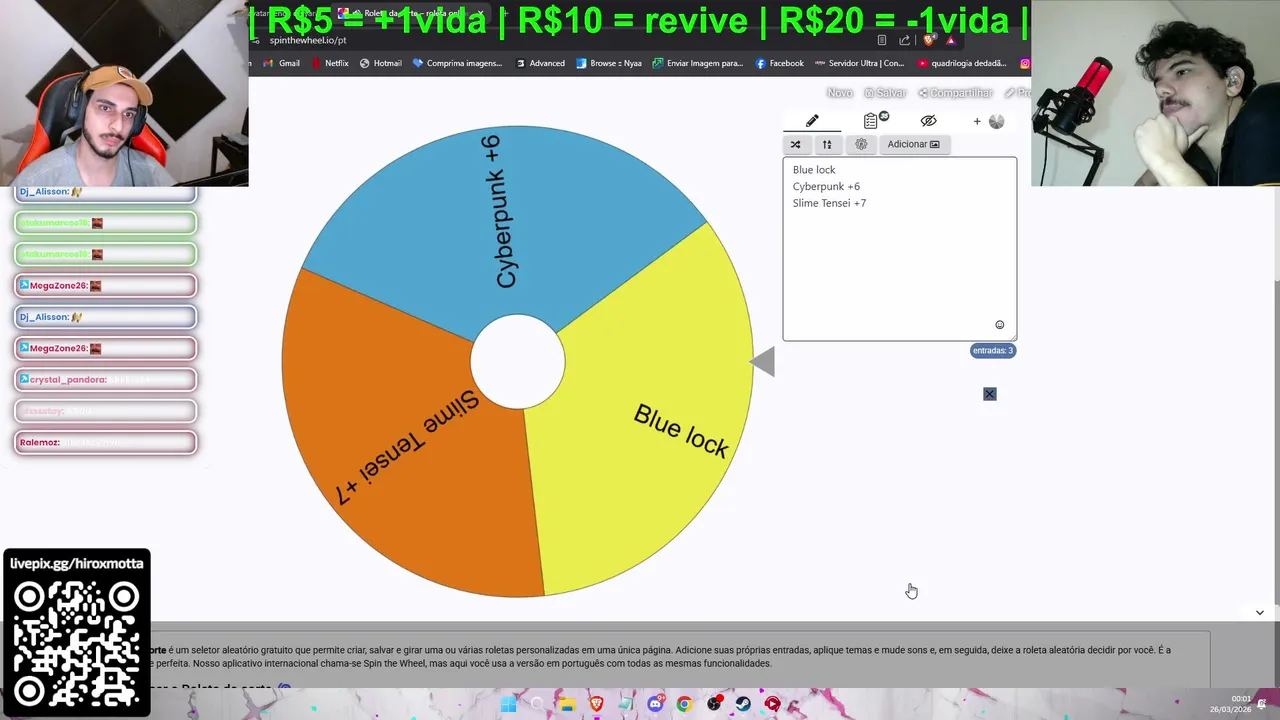Open advanced entries settings gear
Image resolution: width=1280 pixels, height=720 pixels.
click(x=861, y=144)
